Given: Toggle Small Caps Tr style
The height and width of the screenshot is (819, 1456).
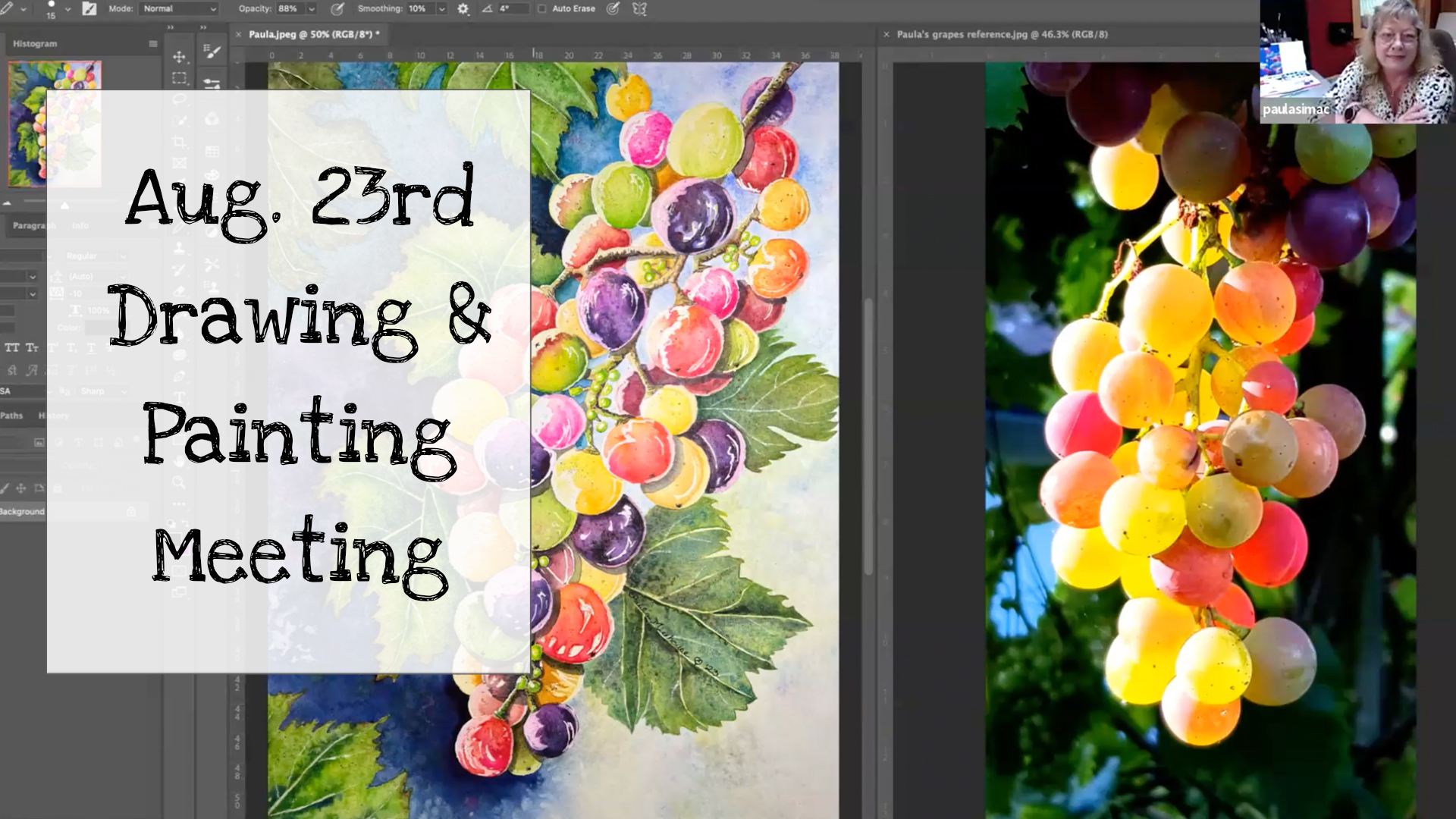Looking at the screenshot, I should (x=32, y=347).
